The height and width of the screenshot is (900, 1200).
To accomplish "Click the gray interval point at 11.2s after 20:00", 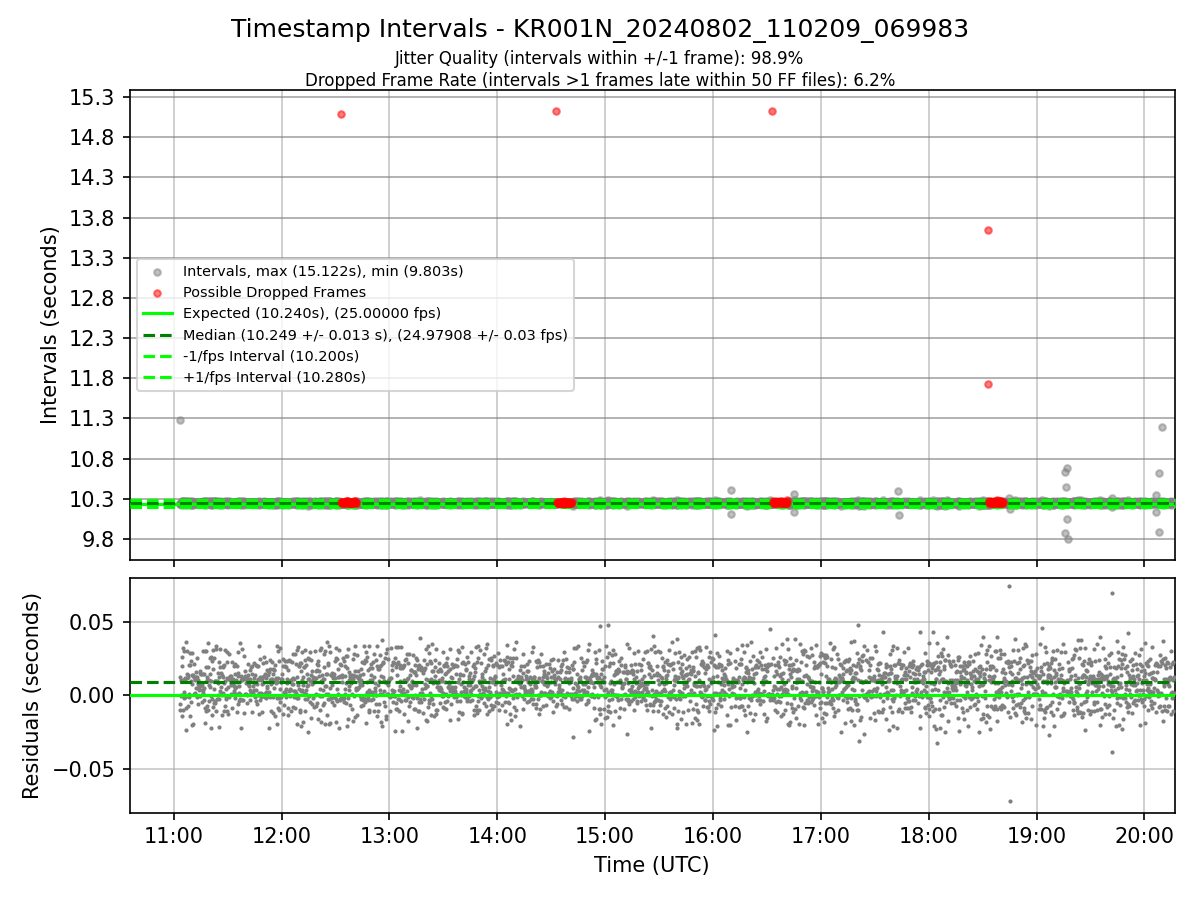I will click(x=1162, y=427).
